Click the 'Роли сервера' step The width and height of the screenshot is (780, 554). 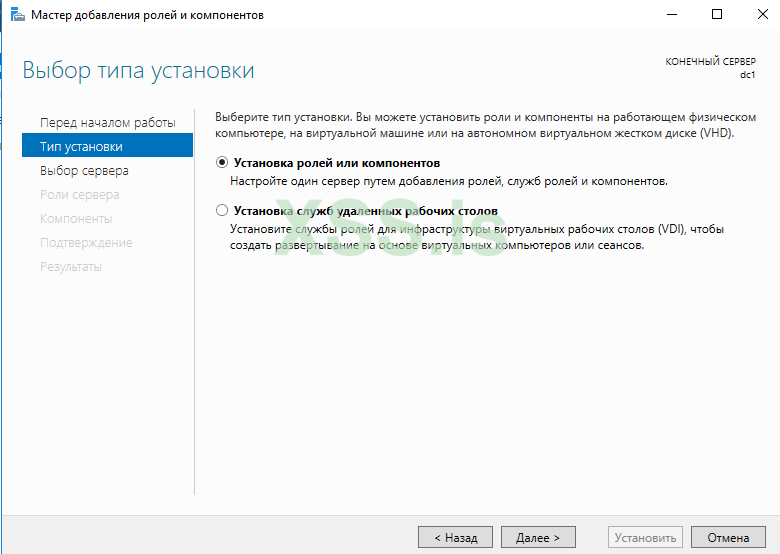coord(79,194)
